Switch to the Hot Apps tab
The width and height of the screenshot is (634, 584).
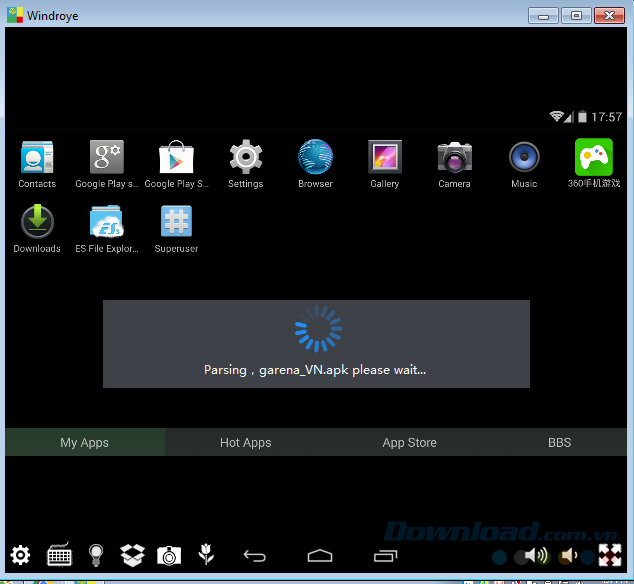click(x=245, y=442)
